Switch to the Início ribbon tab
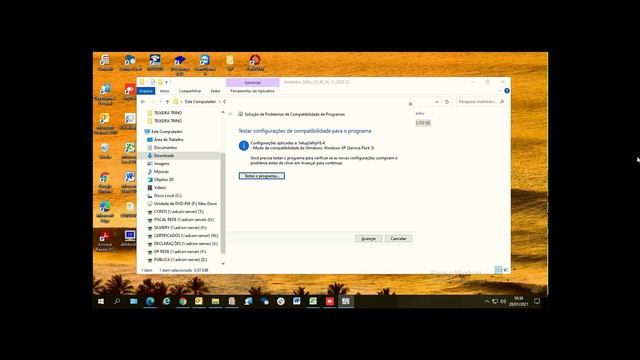The width and height of the screenshot is (640, 360). coord(164,91)
